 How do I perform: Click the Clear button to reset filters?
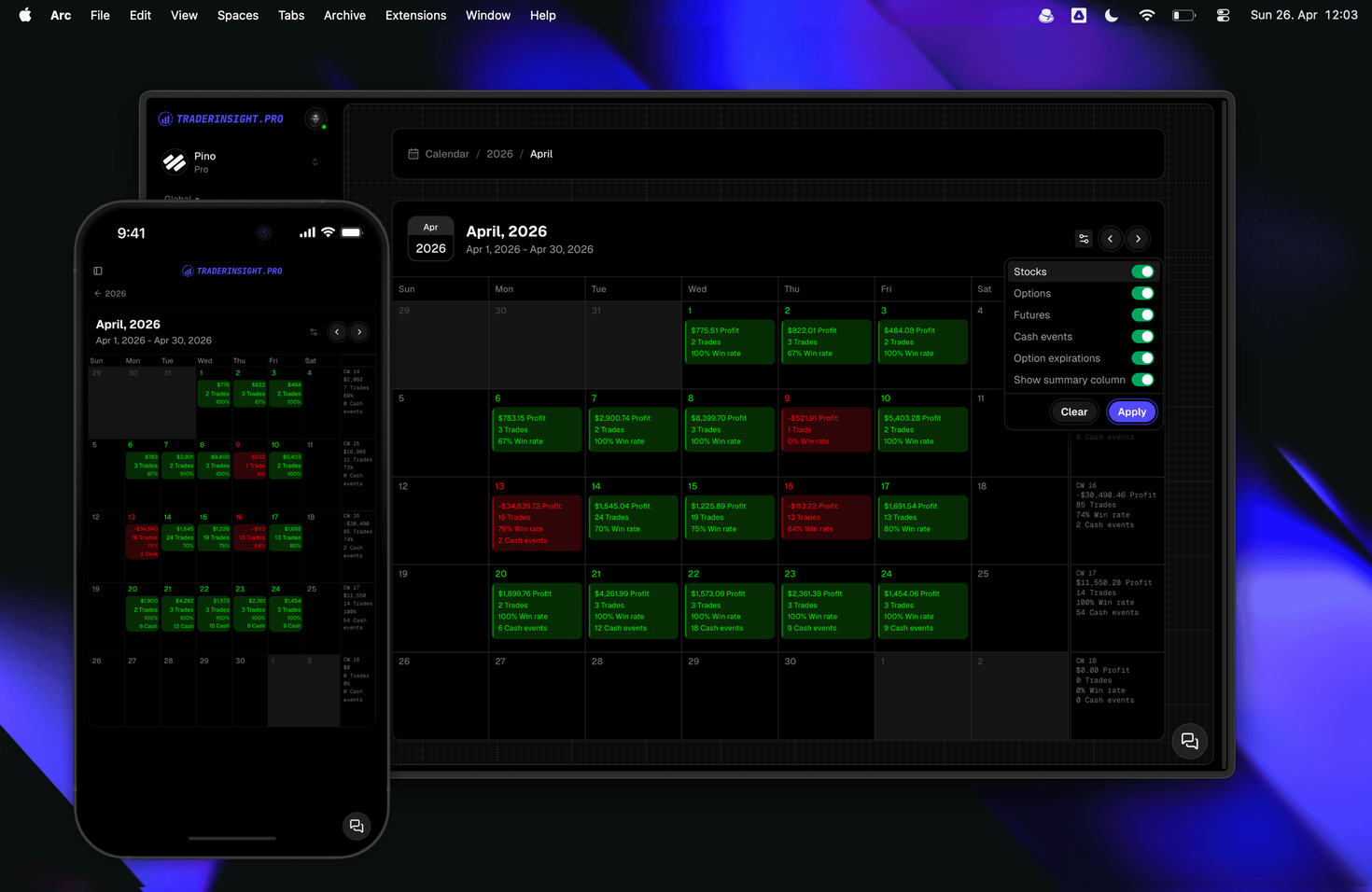pos(1073,411)
